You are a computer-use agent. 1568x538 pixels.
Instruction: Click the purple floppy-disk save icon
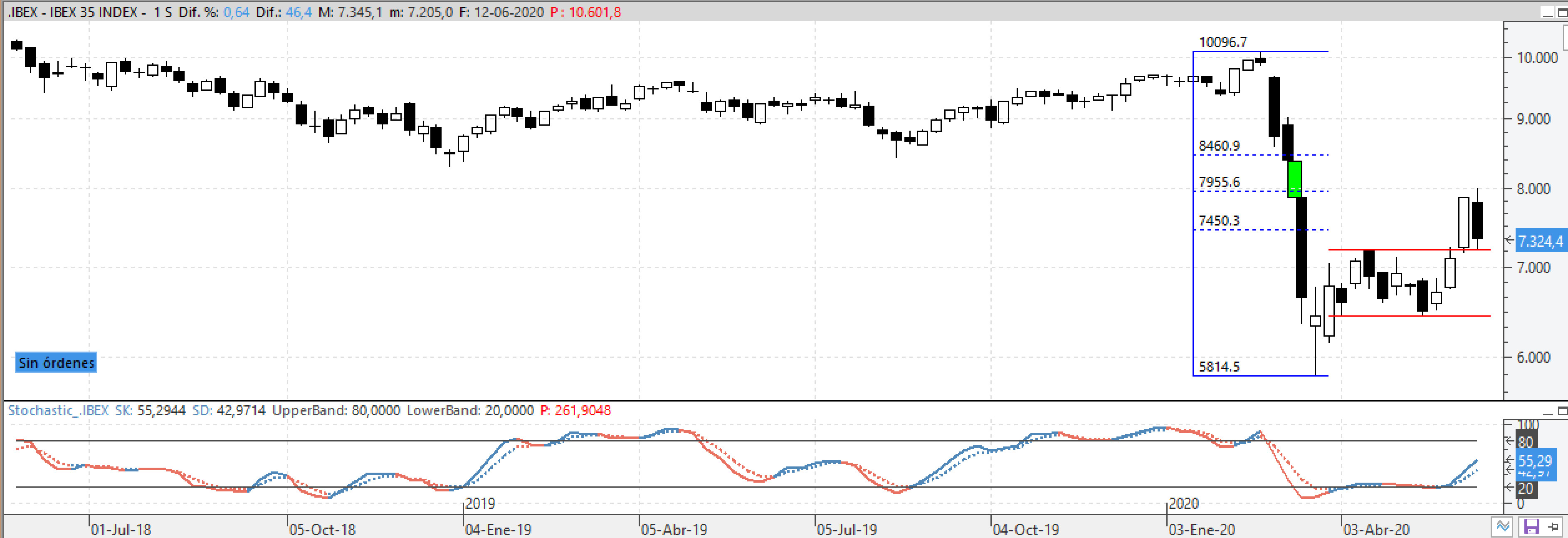point(1531,526)
